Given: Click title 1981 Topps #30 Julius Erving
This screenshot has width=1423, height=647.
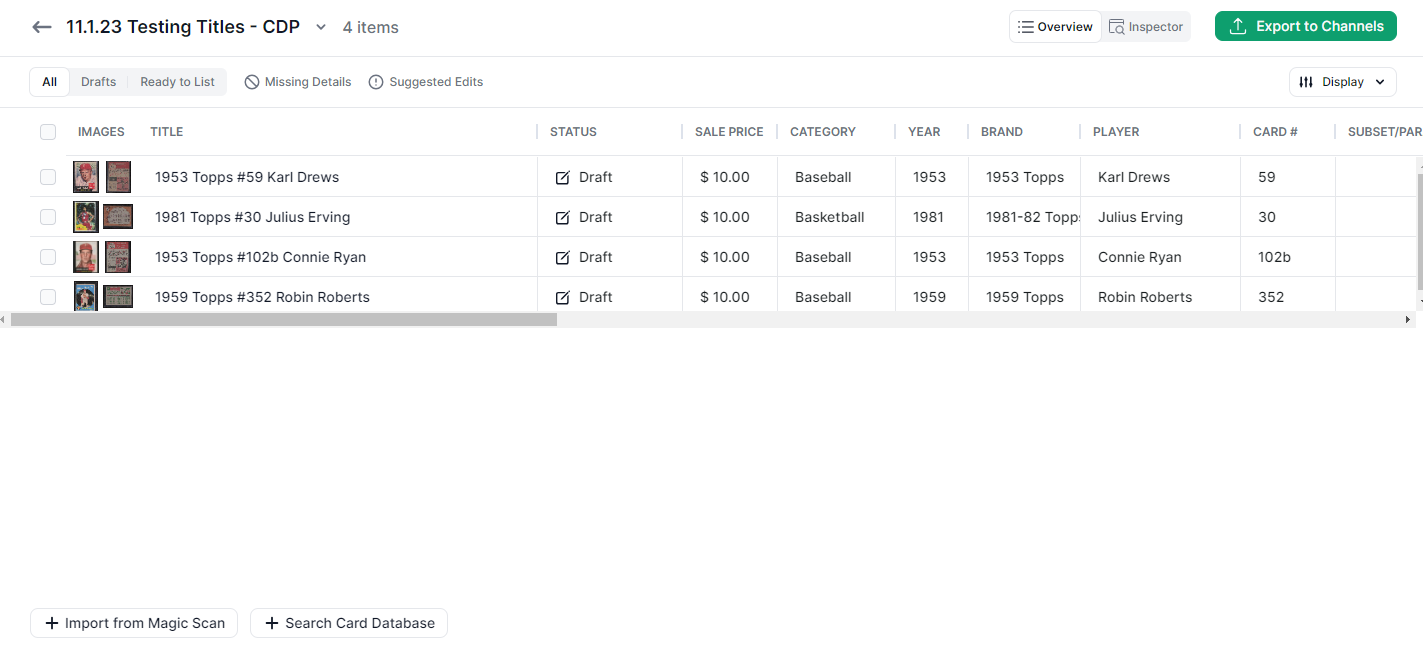Looking at the screenshot, I should pyautogui.click(x=253, y=217).
